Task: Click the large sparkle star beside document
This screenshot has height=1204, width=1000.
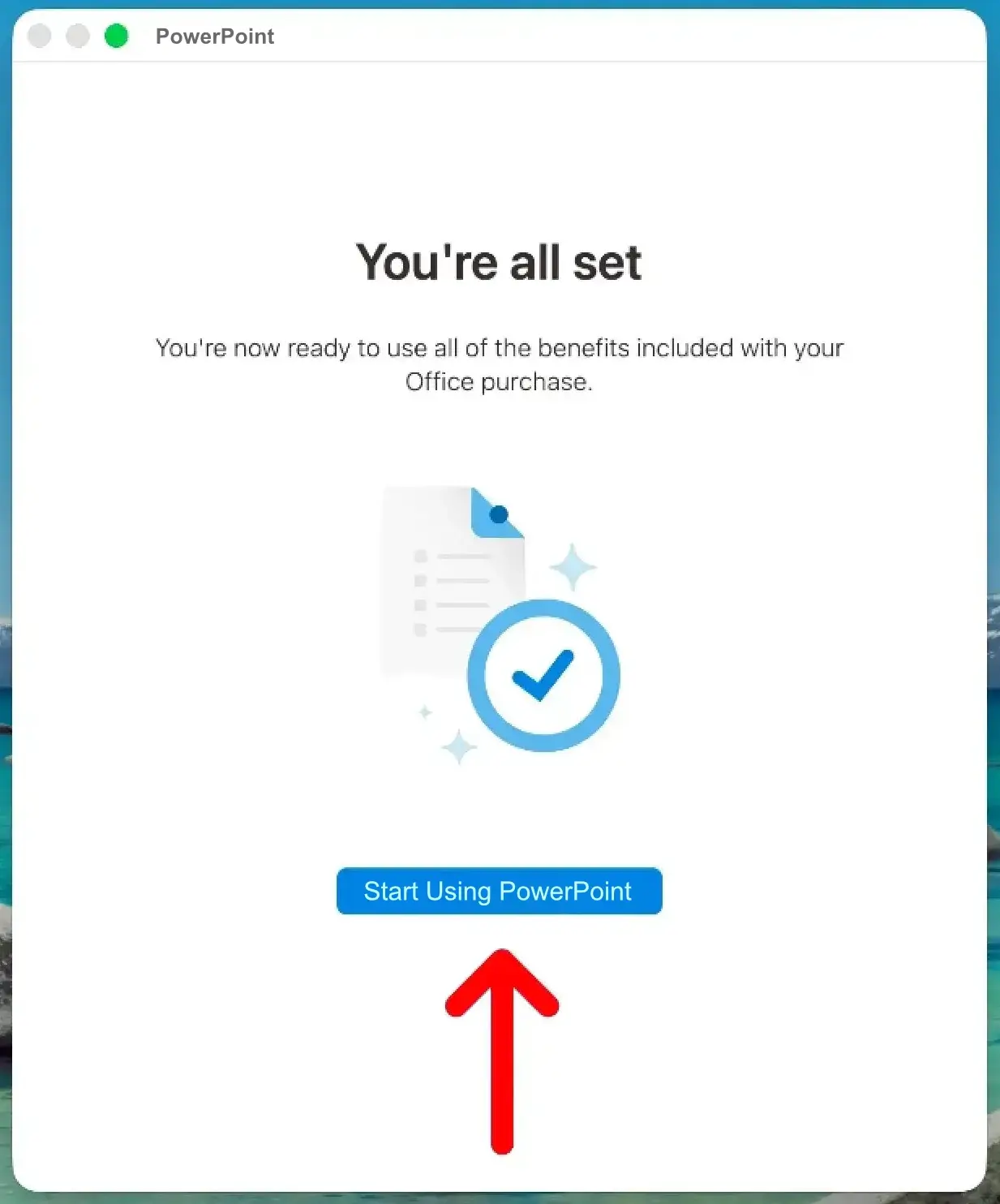Action: click(573, 566)
